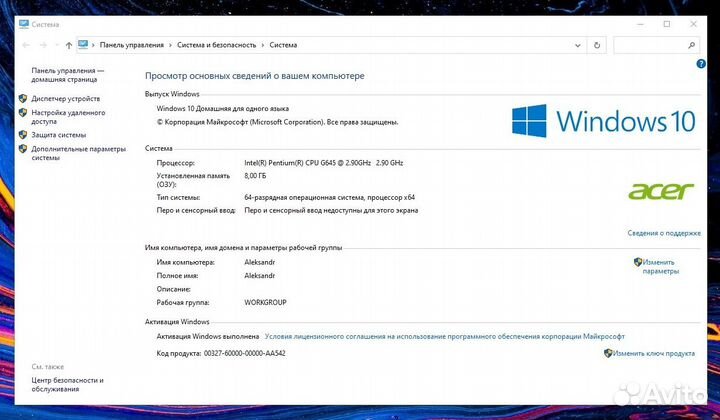Click the search magnifier icon
This screenshot has height=420, width=720.
tap(691, 45)
